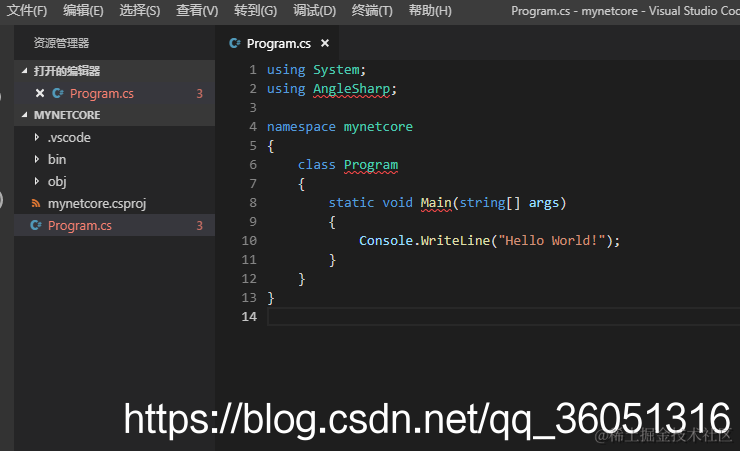The image size is (740, 451).
Task: Click error count 3 badge in open editors
Action: (x=200, y=93)
